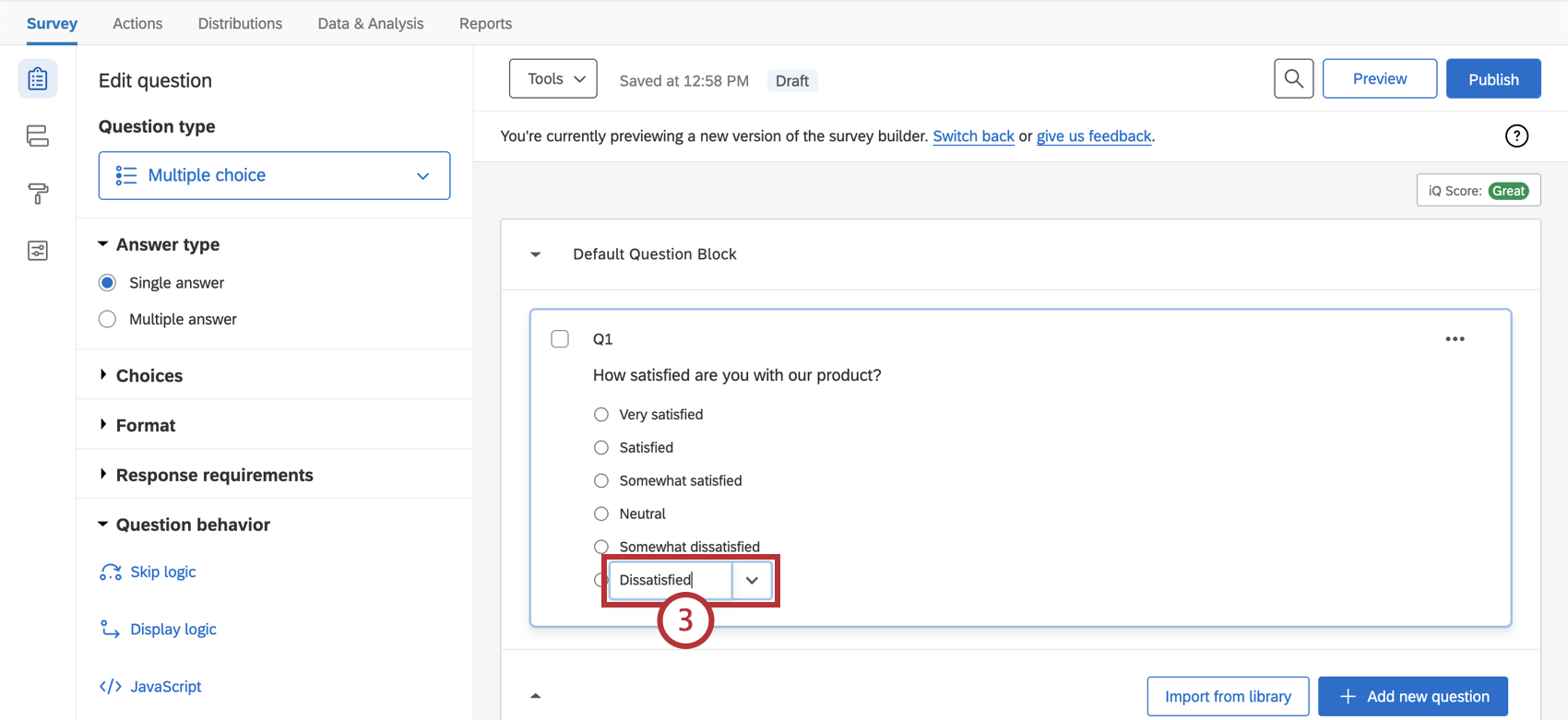Switch to the Distributions tab
The height and width of the screenshot is (720, 1568).
pyautogui.click(x=240, y=24)
